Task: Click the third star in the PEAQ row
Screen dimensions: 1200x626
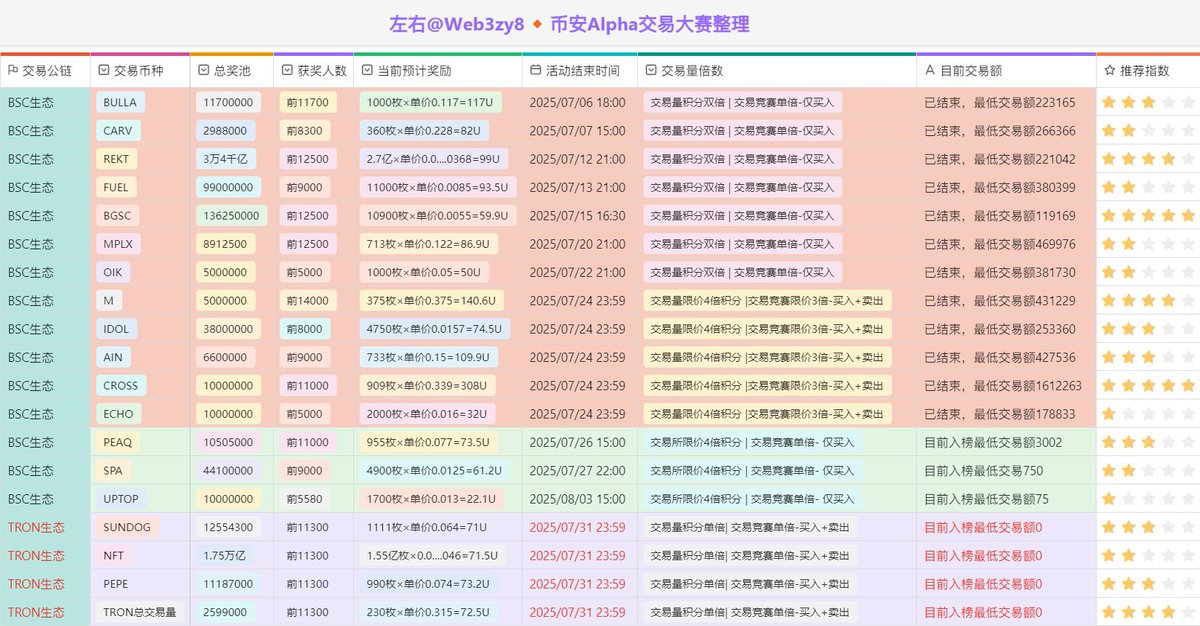Action: 1148,442
